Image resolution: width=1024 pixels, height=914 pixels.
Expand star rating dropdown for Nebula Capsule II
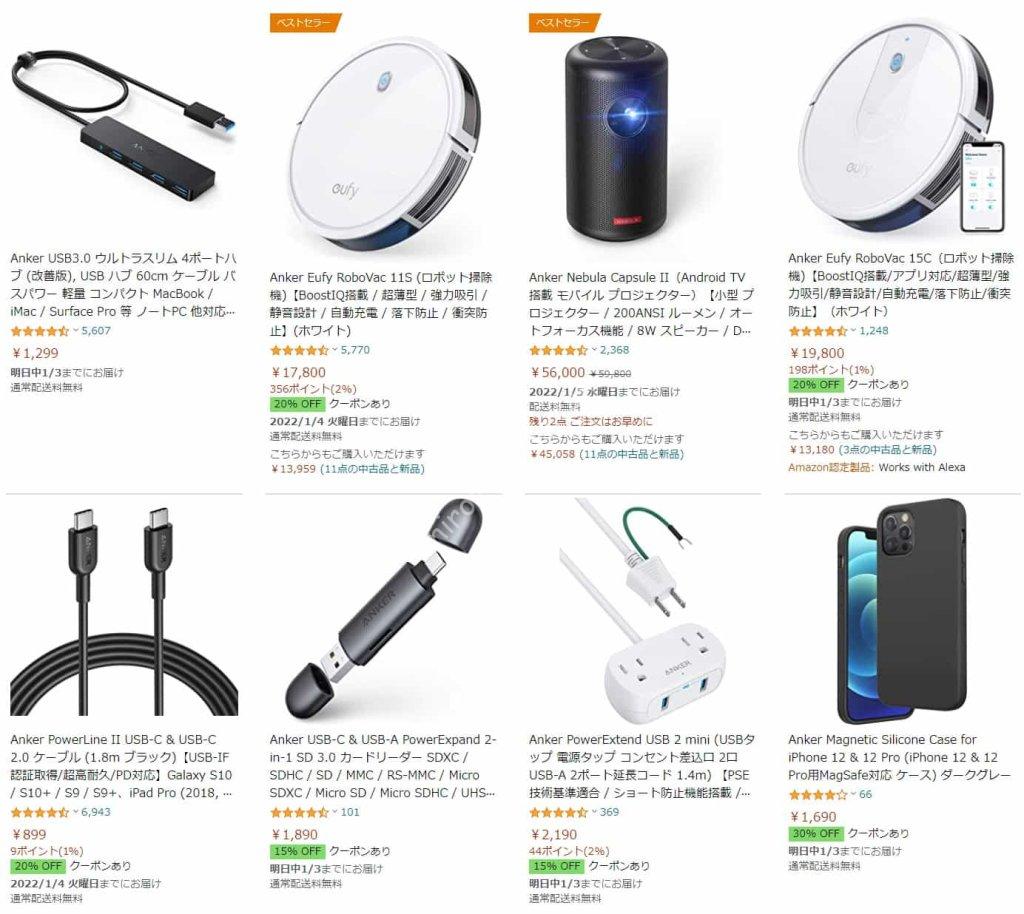594,350
